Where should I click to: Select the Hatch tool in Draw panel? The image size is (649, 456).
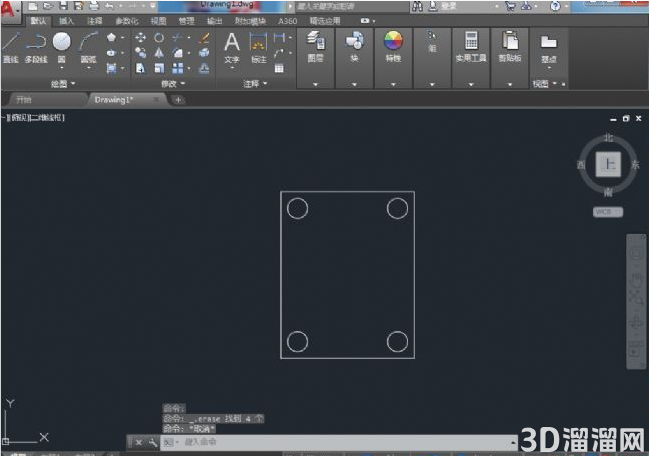click(x=111, y=68)
